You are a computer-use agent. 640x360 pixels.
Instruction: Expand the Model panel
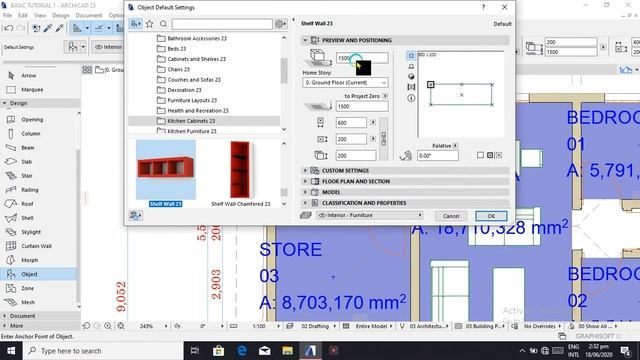305,192
